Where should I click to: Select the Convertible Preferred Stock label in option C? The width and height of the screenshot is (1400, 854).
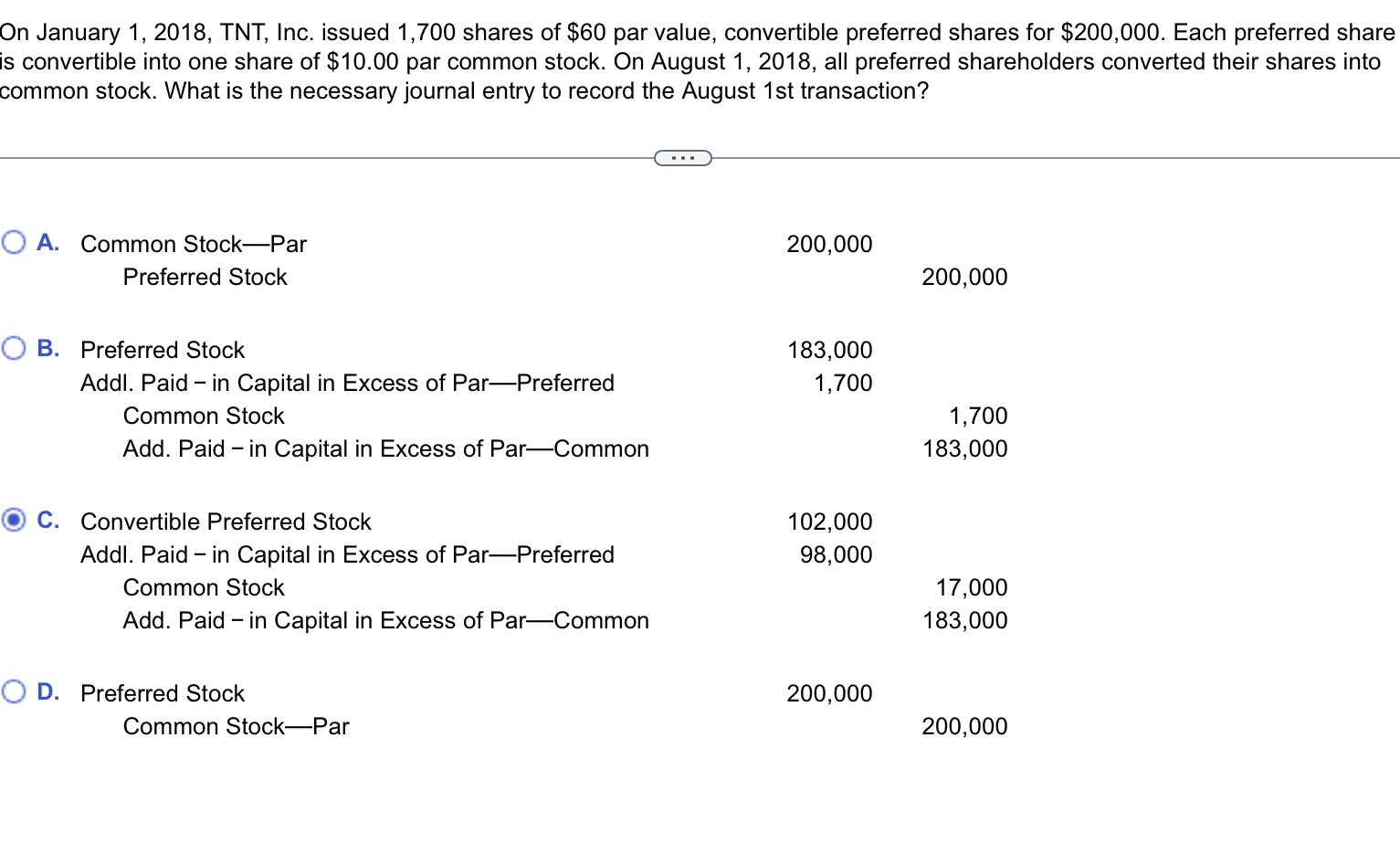point(226,522)
